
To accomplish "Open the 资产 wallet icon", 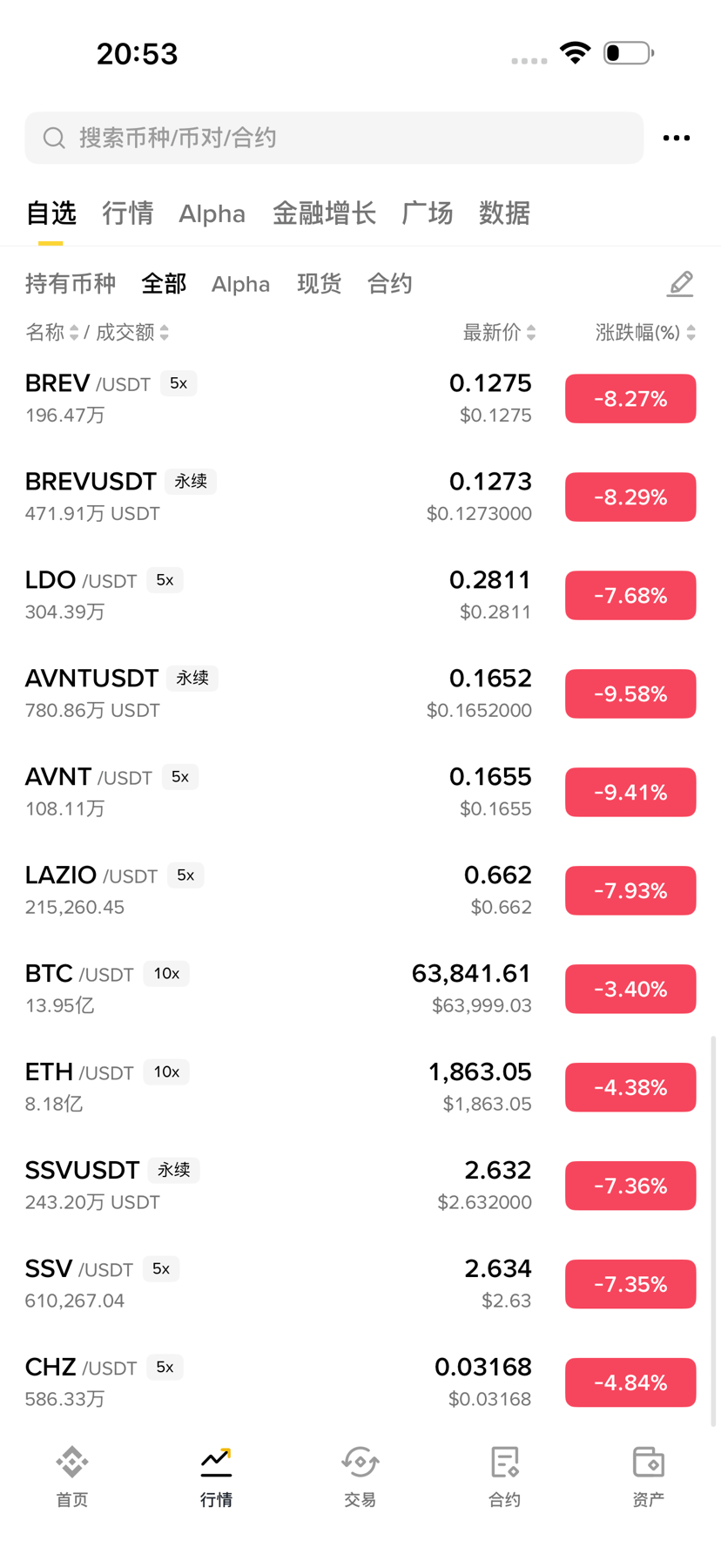I will coord(648,1463).
